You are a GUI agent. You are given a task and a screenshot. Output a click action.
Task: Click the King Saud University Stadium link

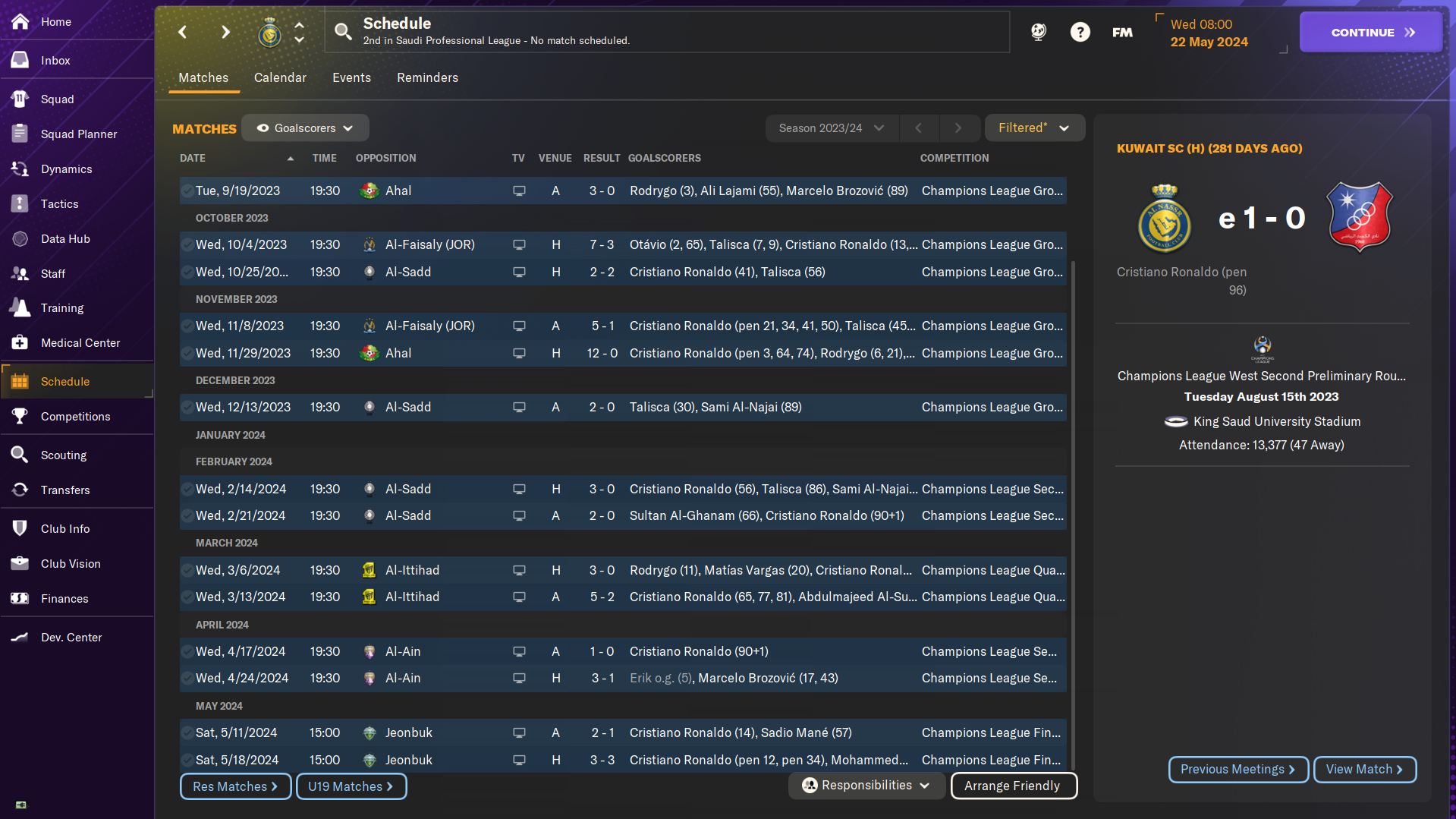pyautogui.click(x=1277, y=421)
